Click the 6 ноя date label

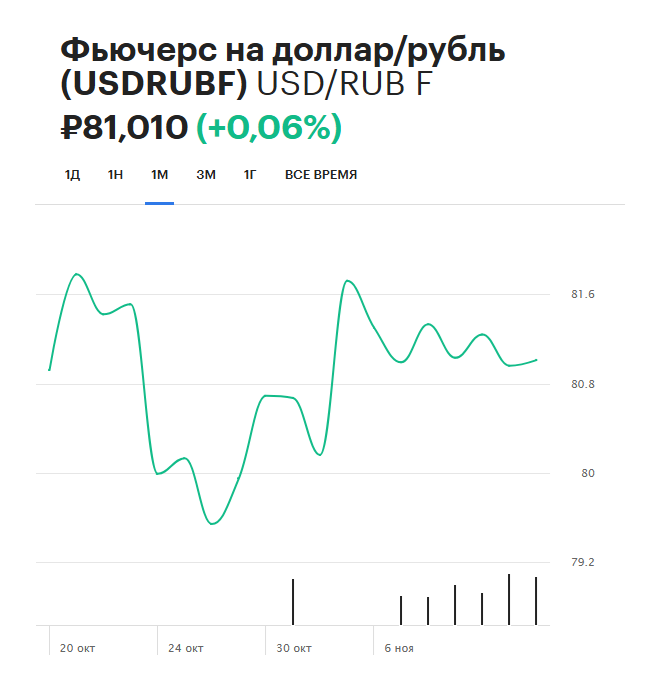click(x=399, y=649)
